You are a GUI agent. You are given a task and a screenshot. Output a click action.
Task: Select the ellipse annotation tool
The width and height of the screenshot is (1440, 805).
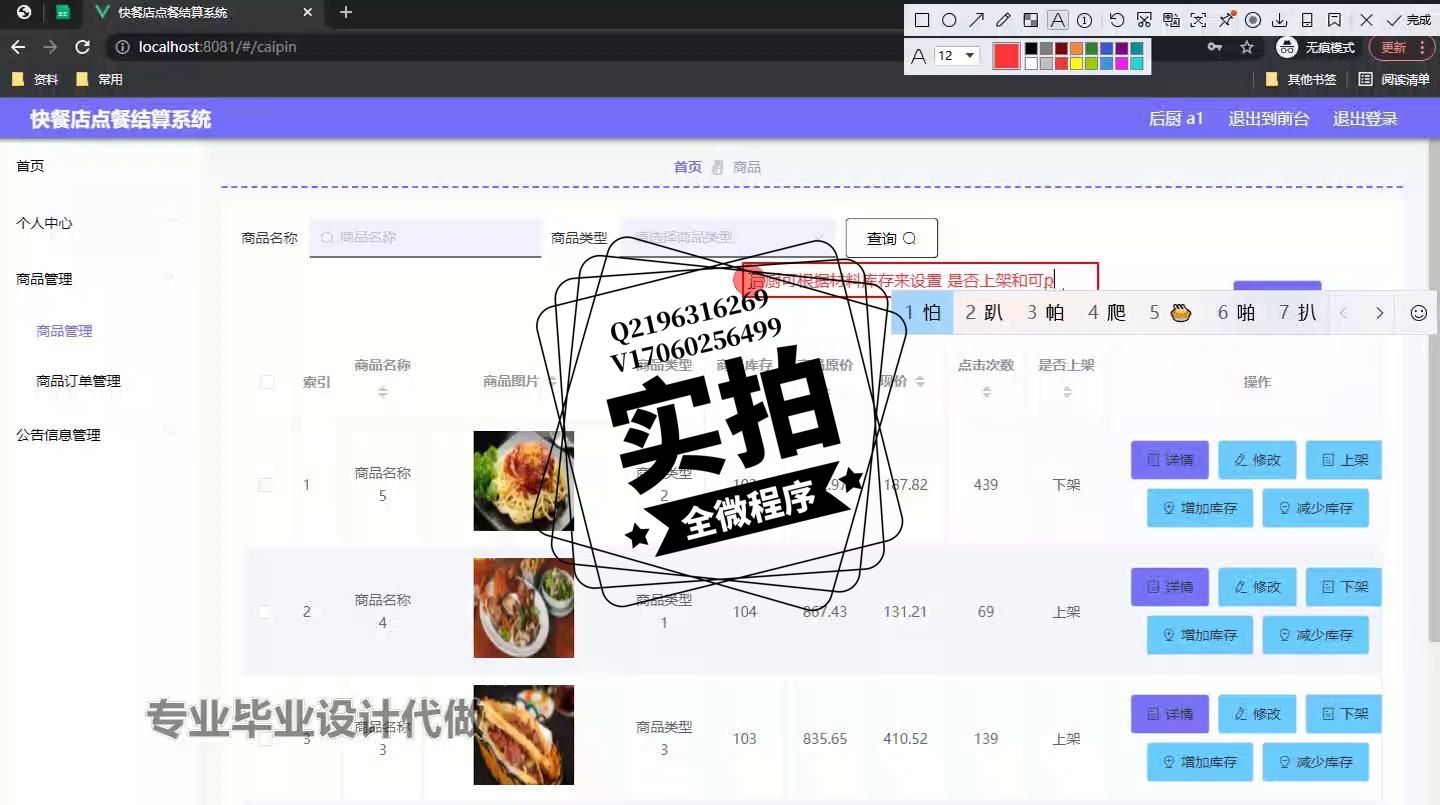coord(949,20)
